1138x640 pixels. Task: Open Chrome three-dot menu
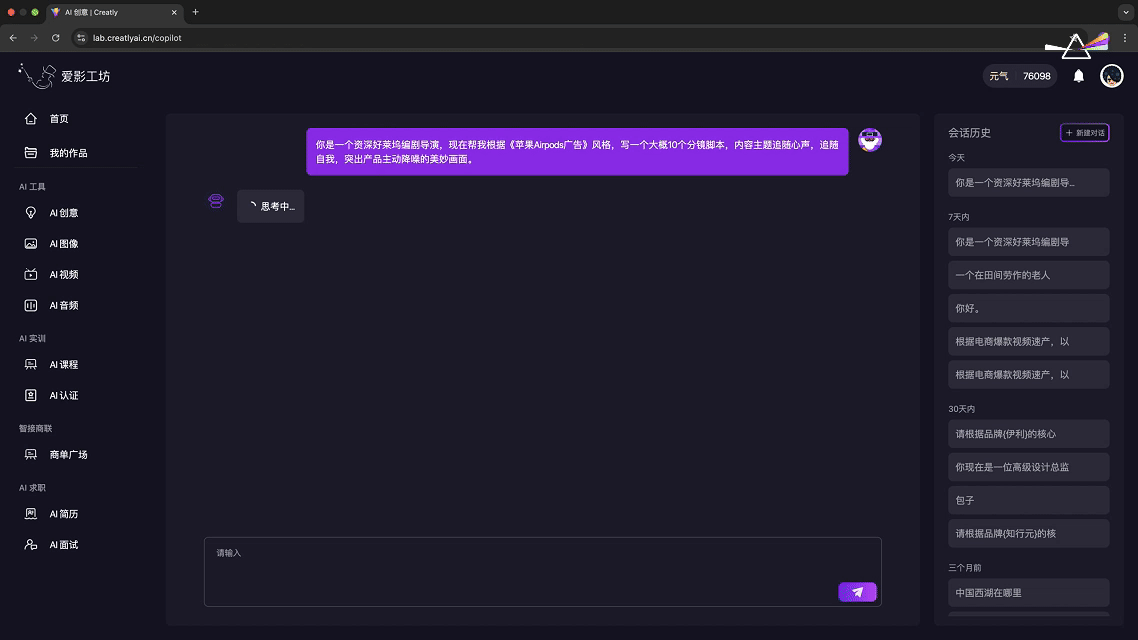tap(1125, 38)
